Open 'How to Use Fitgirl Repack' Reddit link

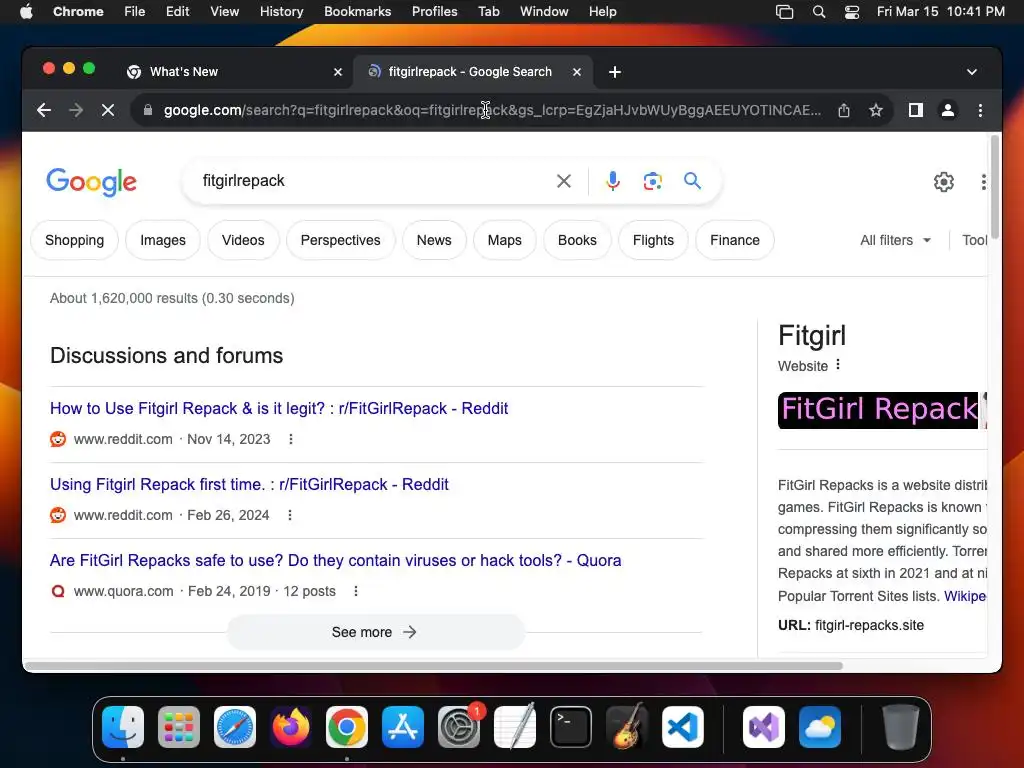pyautogui.click(x=279, y=409)
